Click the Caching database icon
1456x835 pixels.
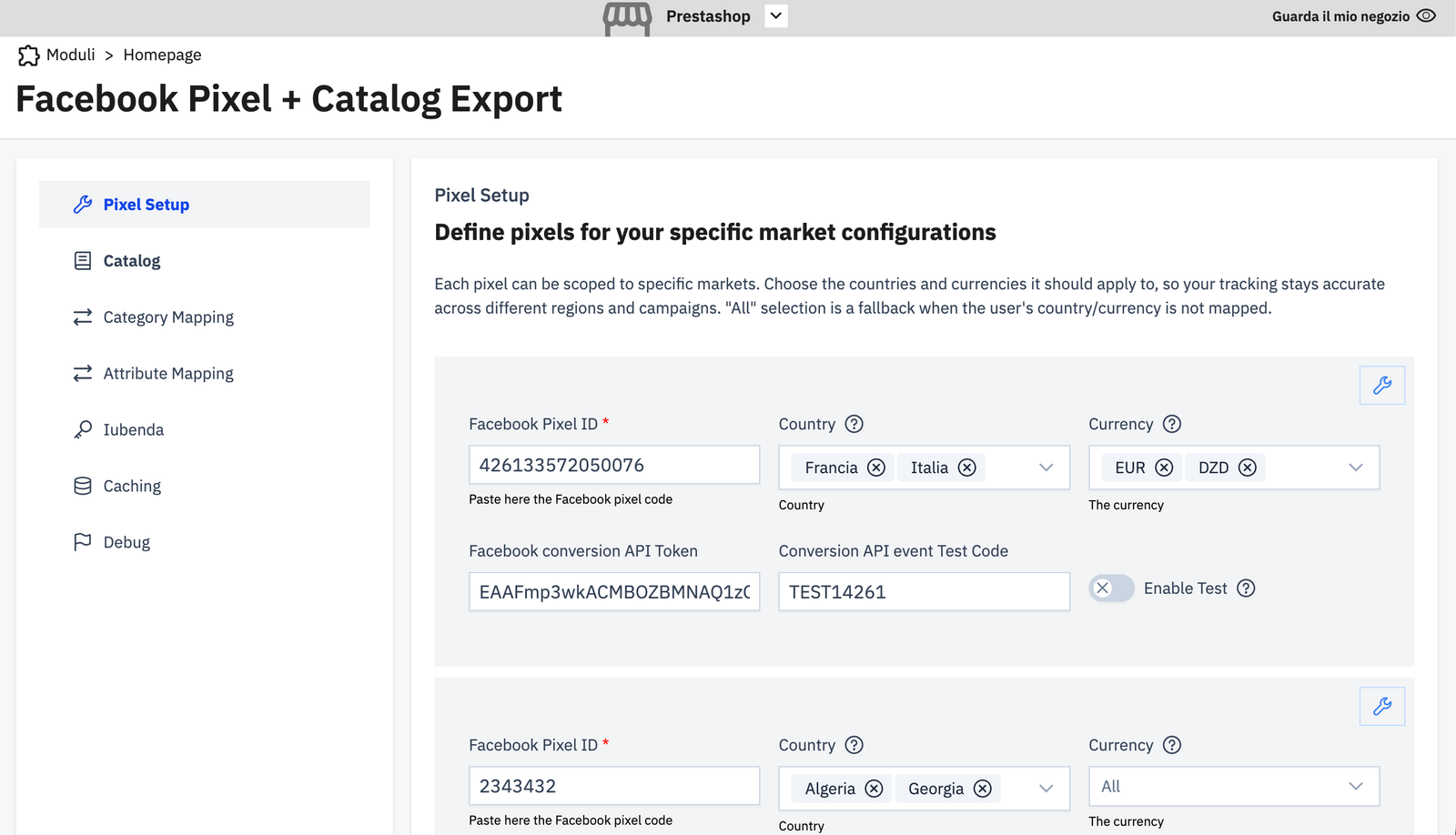point(83,487)
